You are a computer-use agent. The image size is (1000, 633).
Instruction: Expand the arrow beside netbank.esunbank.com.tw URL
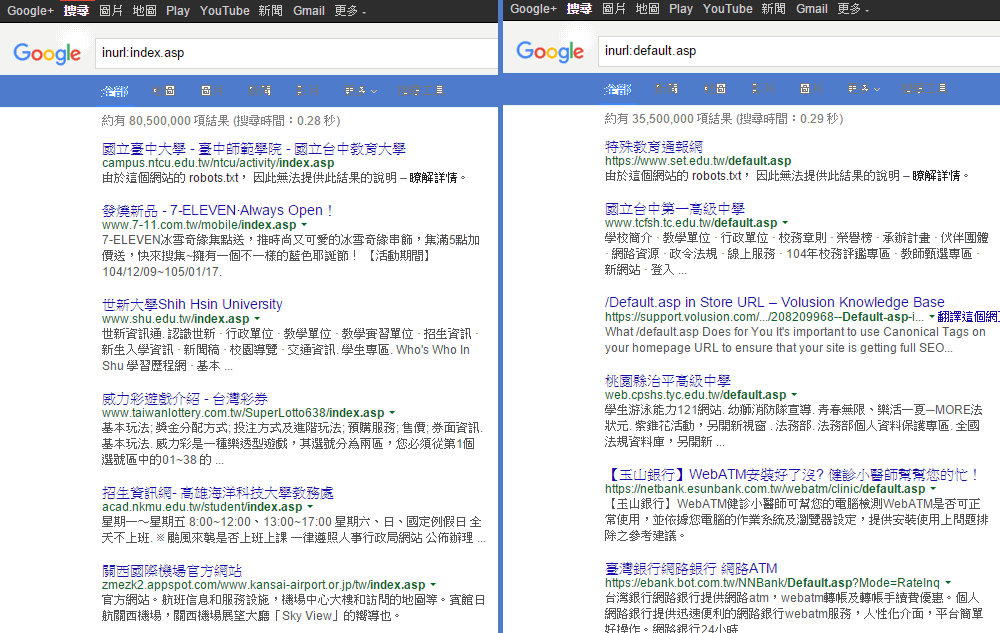click(x=933, y=489)
